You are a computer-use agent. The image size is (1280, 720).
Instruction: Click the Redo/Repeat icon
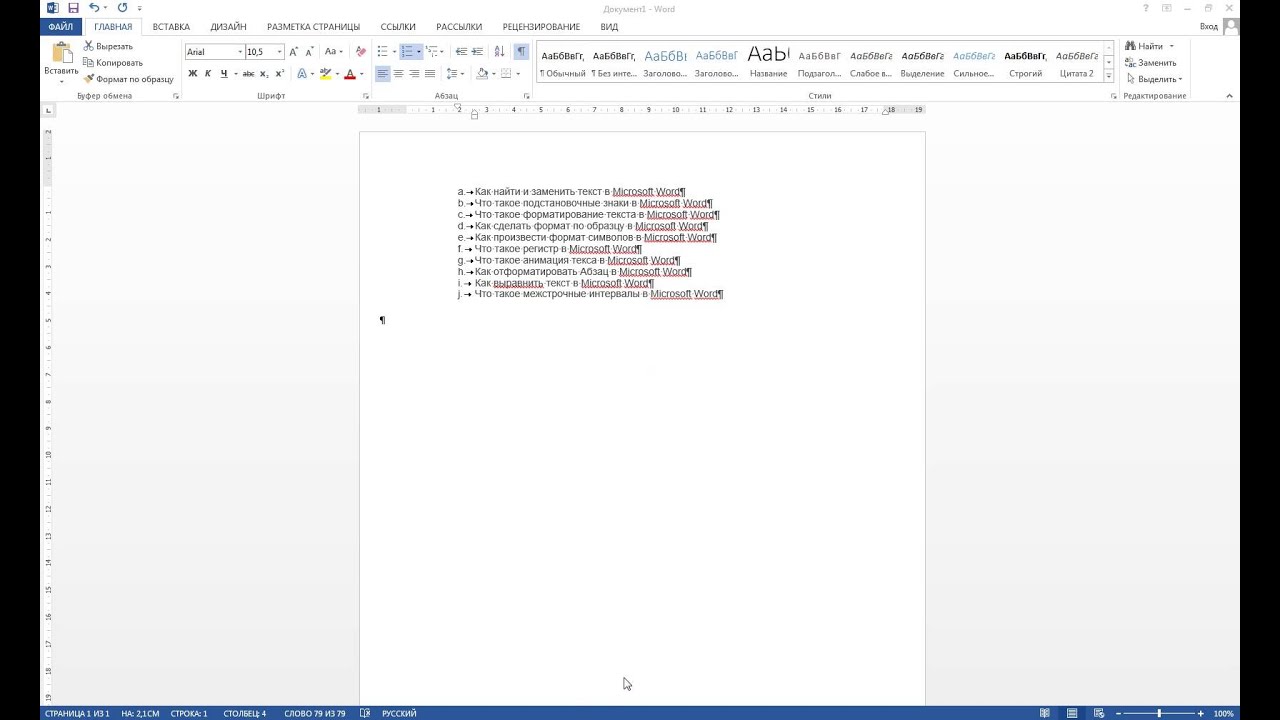coord(122,8)
